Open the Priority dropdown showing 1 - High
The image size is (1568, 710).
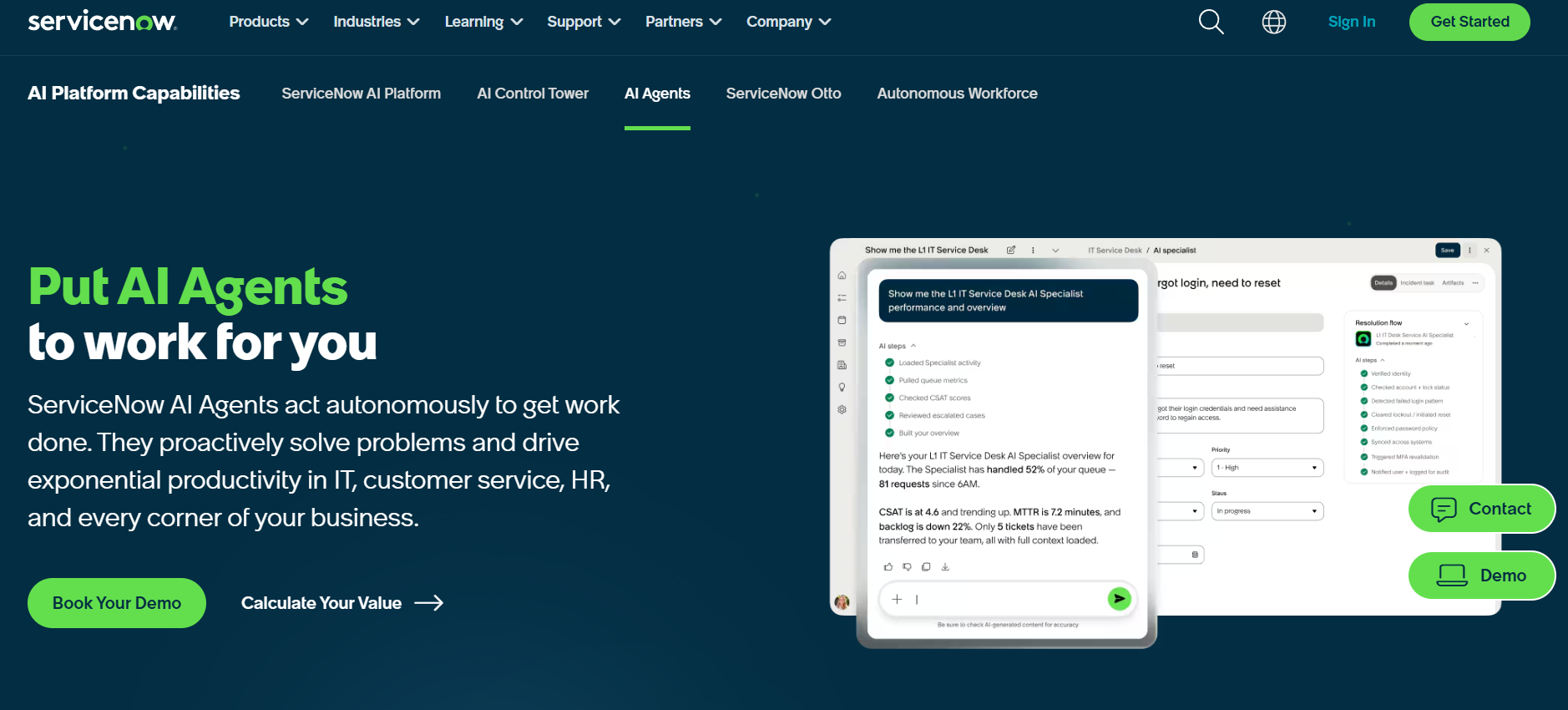(x=1267, y=468)
